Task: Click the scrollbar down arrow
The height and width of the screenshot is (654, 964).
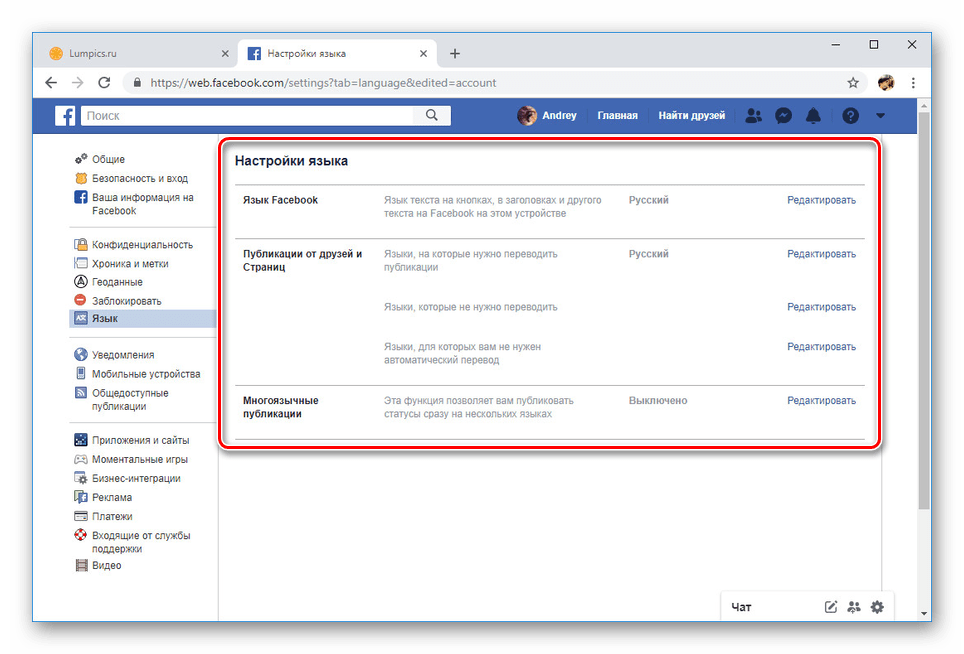Action: (924, 613)
